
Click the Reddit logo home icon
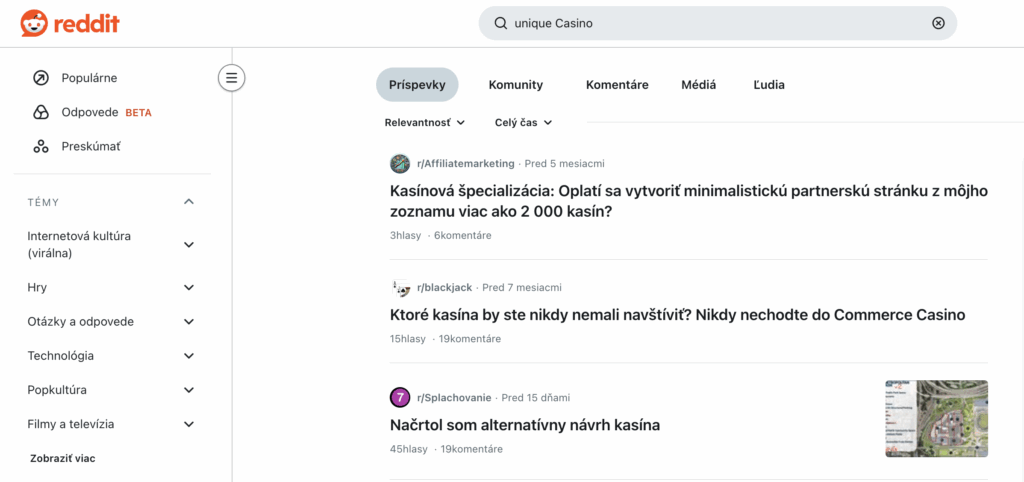[34, 23]
